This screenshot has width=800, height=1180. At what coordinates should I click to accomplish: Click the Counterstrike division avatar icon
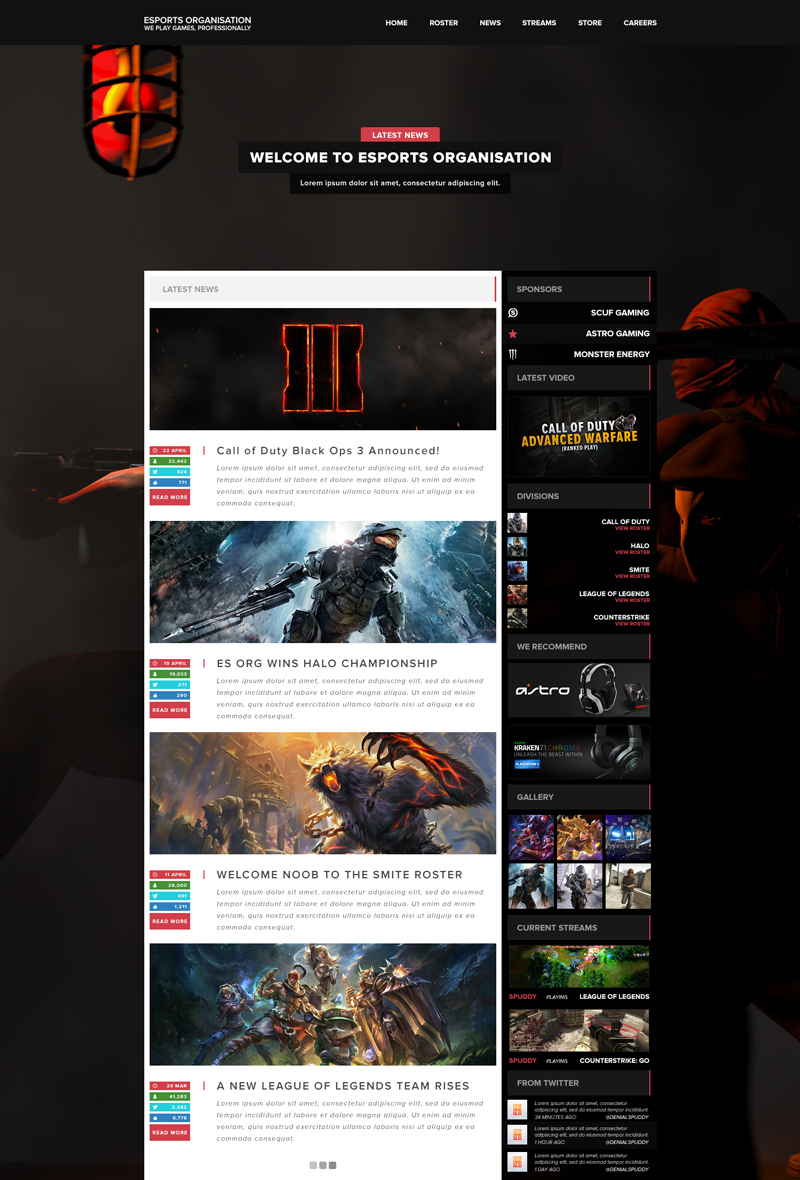(x=517, y=619)
